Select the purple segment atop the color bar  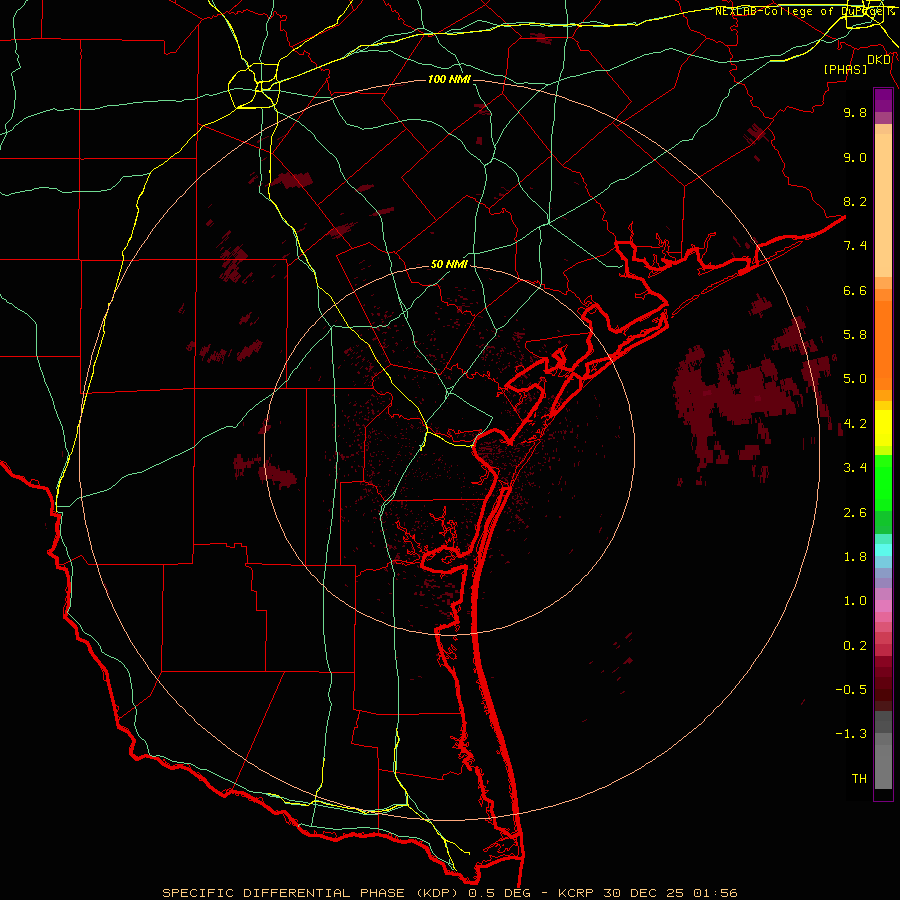883,100
